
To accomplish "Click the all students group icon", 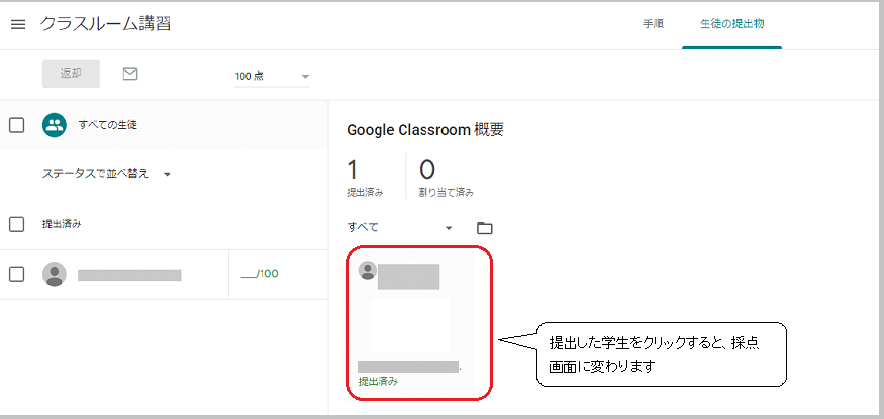I will click(x=54, y=125).
